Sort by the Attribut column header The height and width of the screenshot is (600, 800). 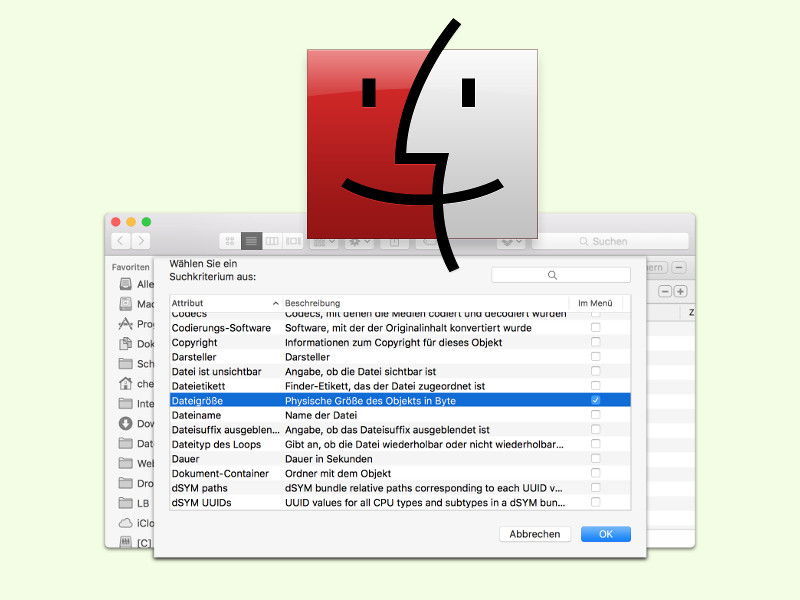[x=226, y=303]
